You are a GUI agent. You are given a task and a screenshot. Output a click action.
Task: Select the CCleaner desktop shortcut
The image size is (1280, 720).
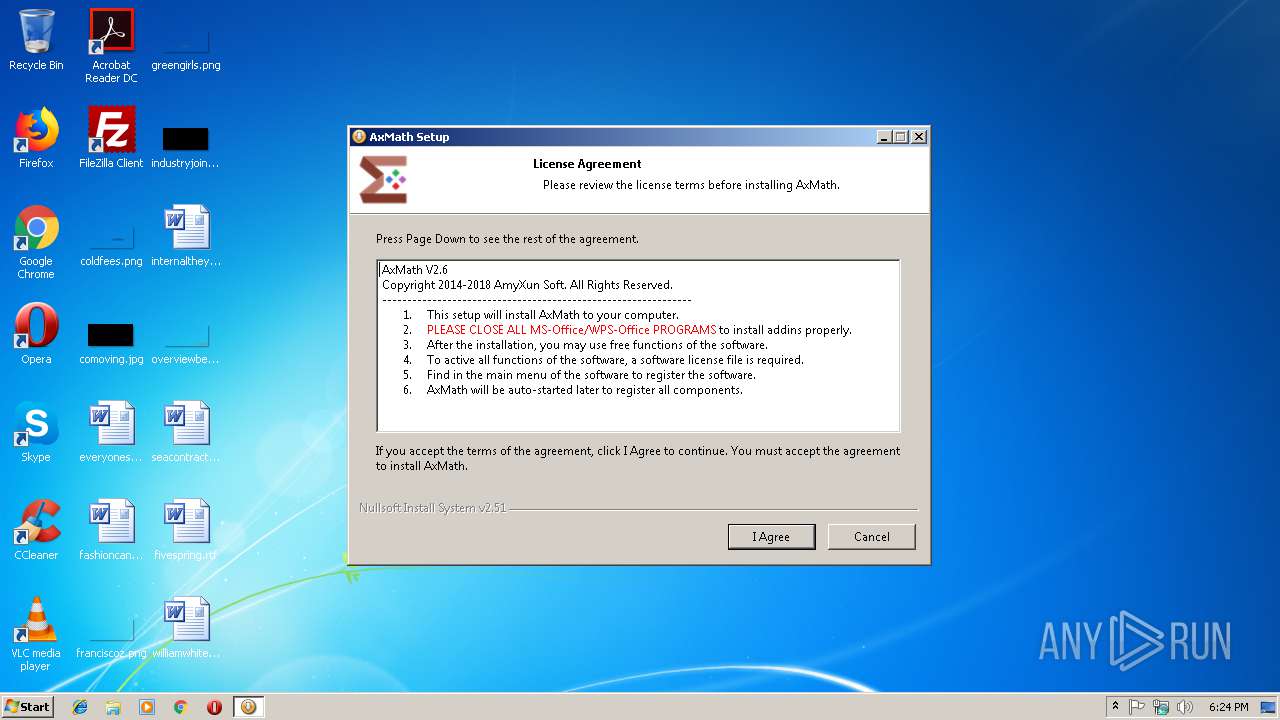coord(36,531)
